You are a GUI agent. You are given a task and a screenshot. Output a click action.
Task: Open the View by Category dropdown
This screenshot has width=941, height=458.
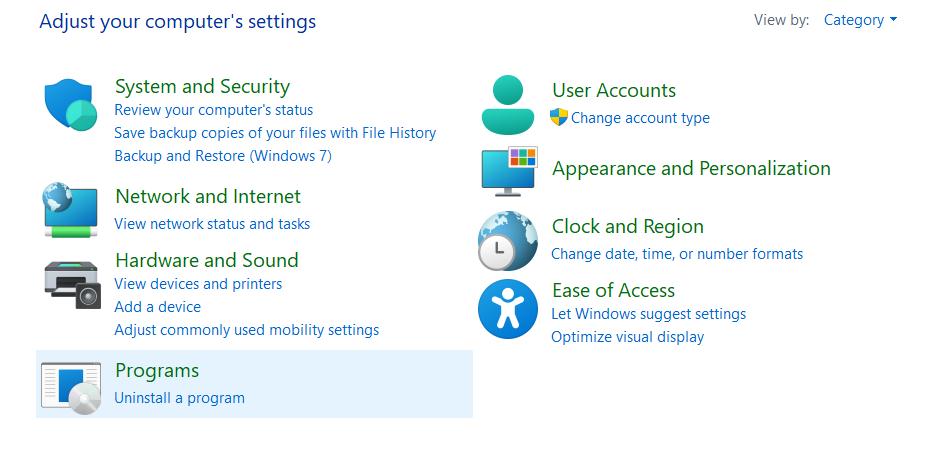pos(861,20)
